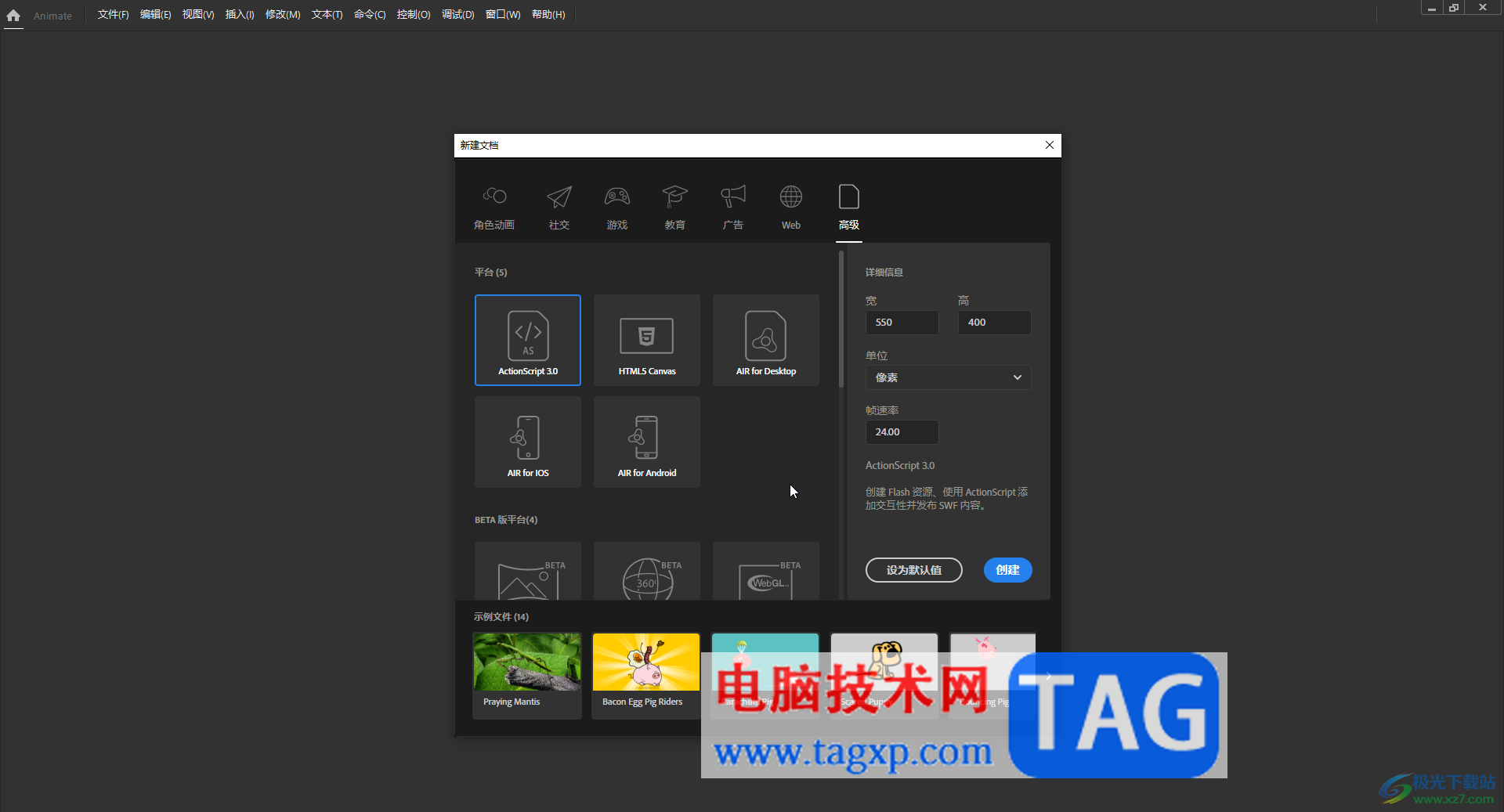Click the 创建 button
The height and width of the screenshot is (812, 1504).
coord(1007,570)
